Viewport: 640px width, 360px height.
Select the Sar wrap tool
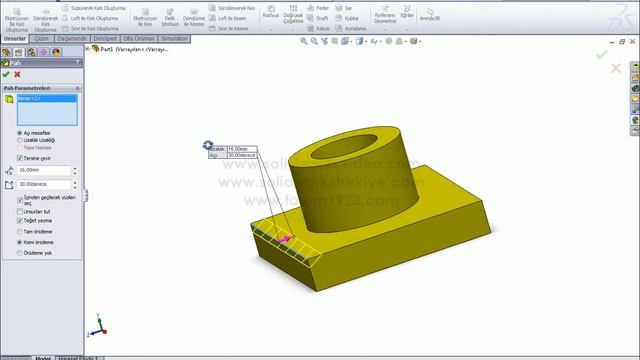(x=344, y=8)
